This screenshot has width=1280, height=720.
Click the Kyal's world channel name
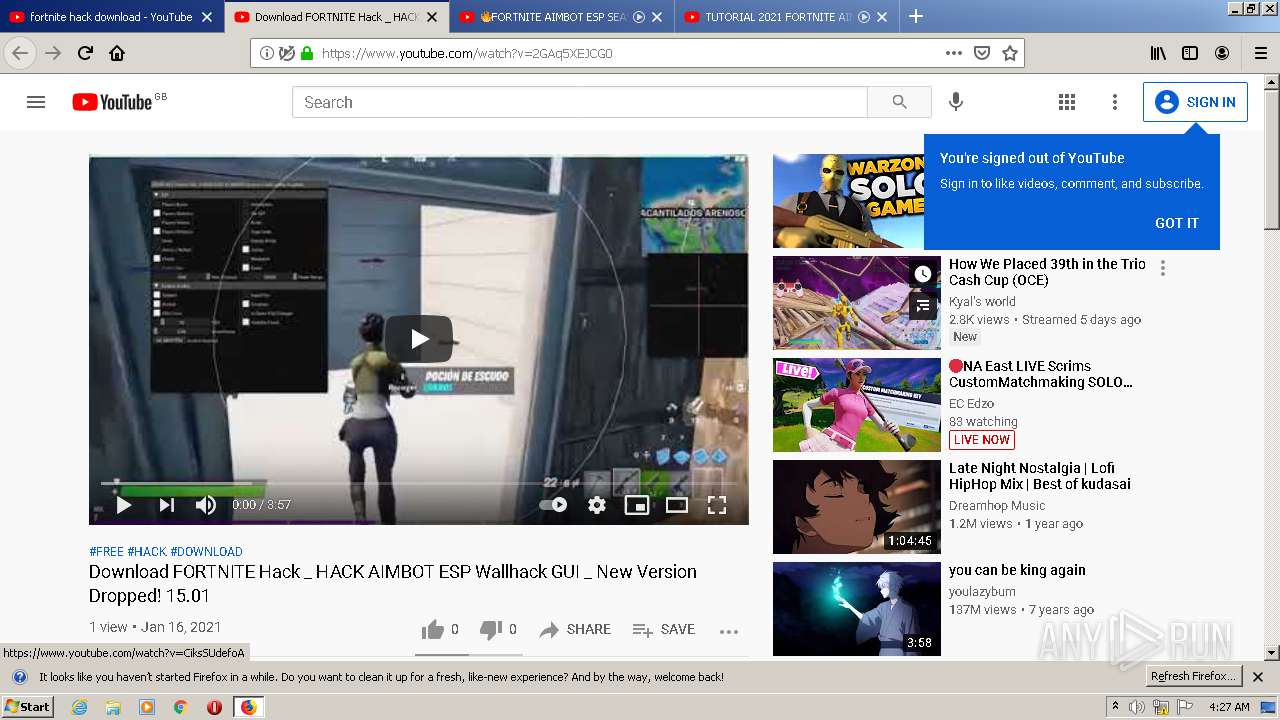click(x=982, y=301)
